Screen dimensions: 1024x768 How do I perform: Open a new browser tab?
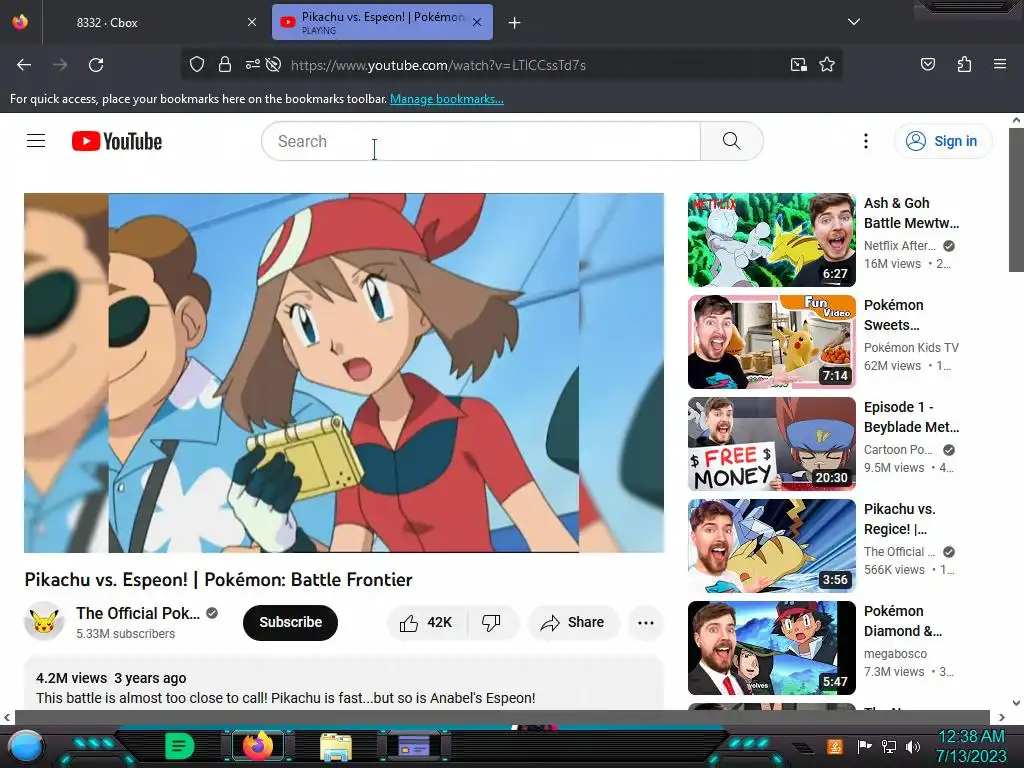coord(514,23)
